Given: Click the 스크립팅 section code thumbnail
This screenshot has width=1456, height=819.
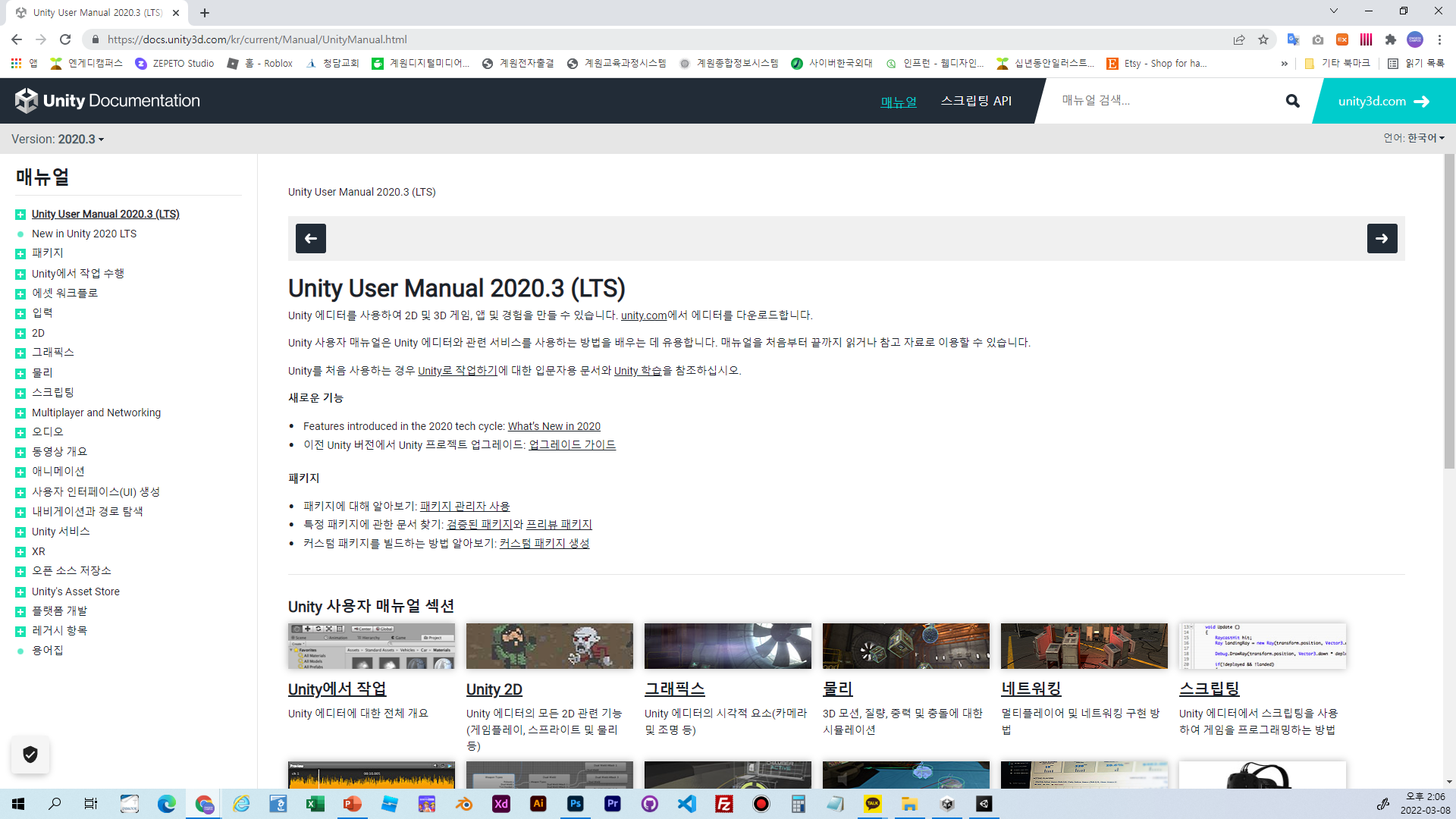Looking at the screenshot, I should point(1263,646).
